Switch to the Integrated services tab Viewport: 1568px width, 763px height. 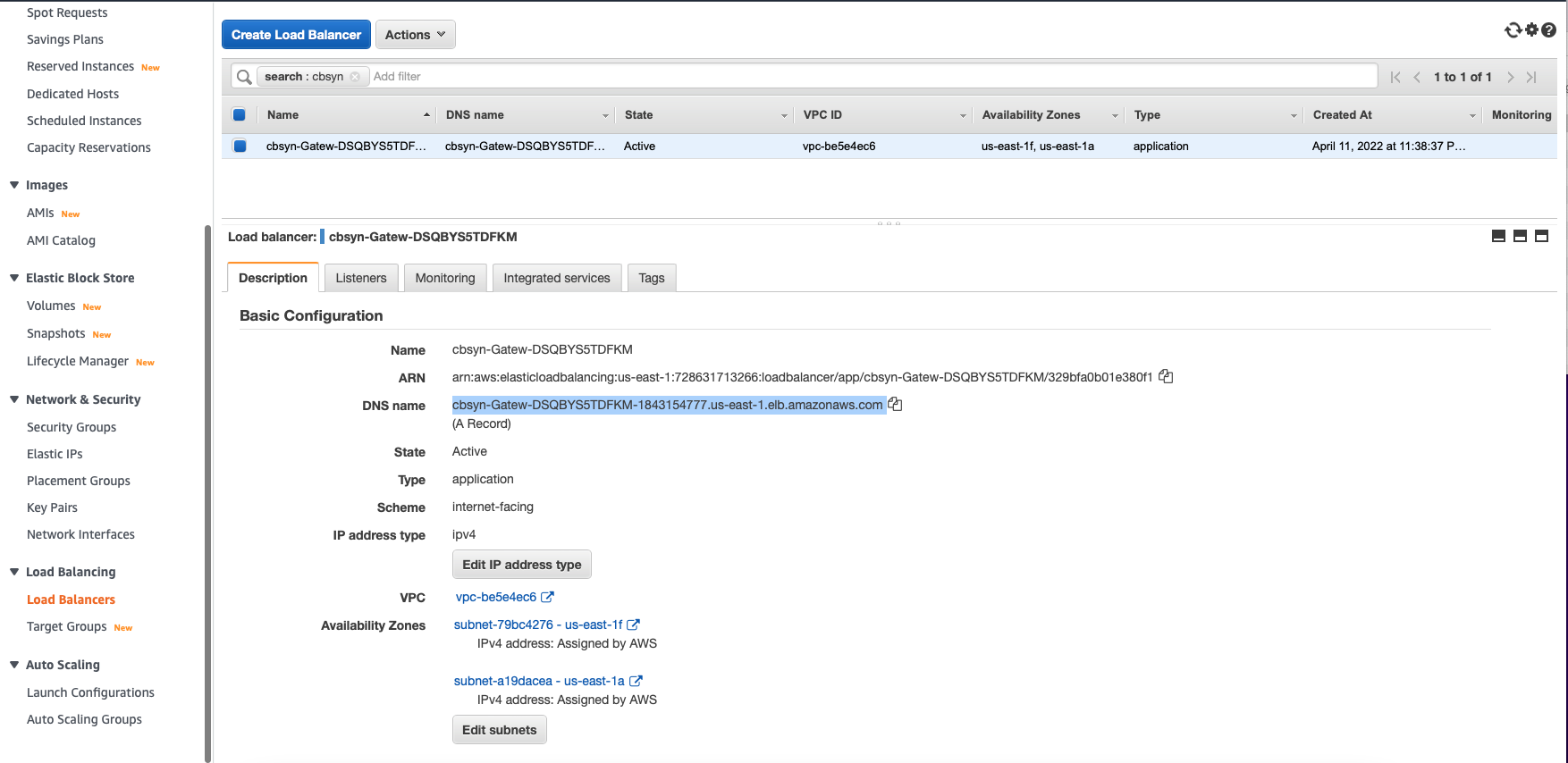557,278
